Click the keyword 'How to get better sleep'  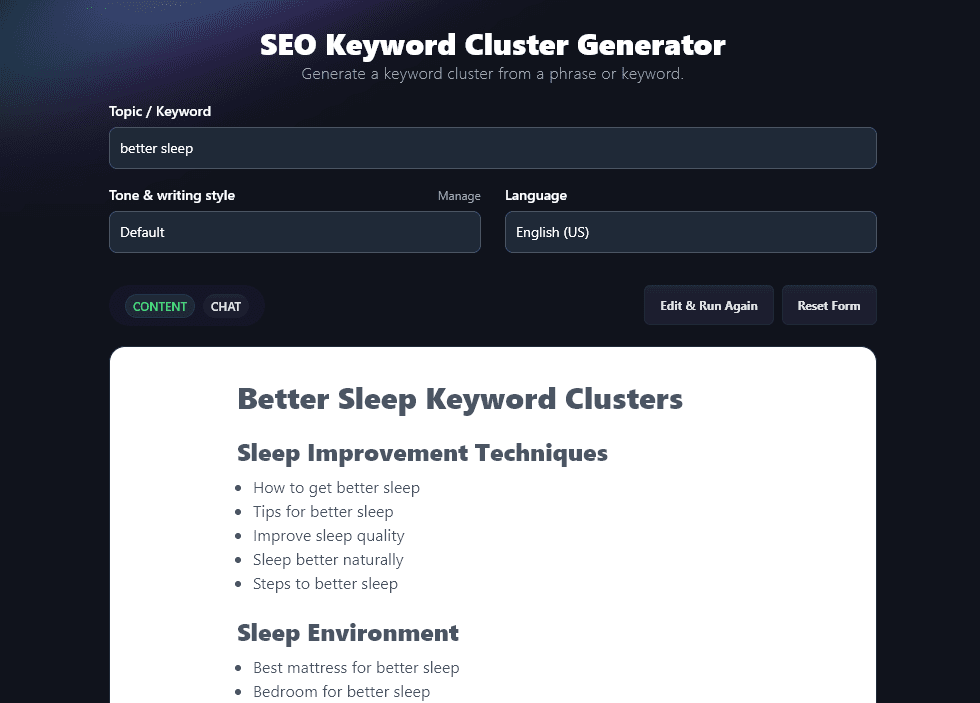pos(336,488)
